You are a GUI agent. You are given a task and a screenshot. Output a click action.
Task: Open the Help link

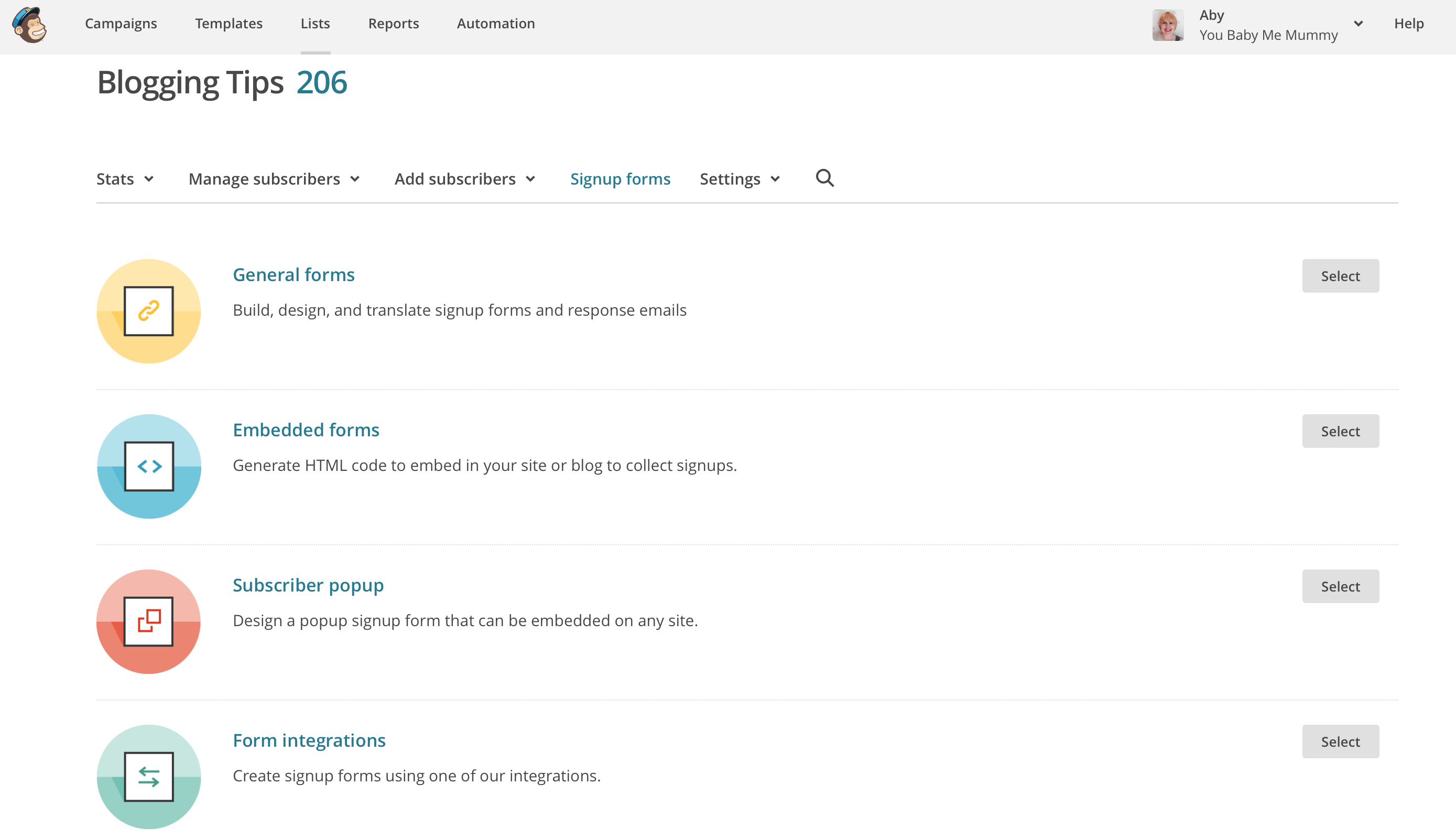click(x=1409, y=24)
